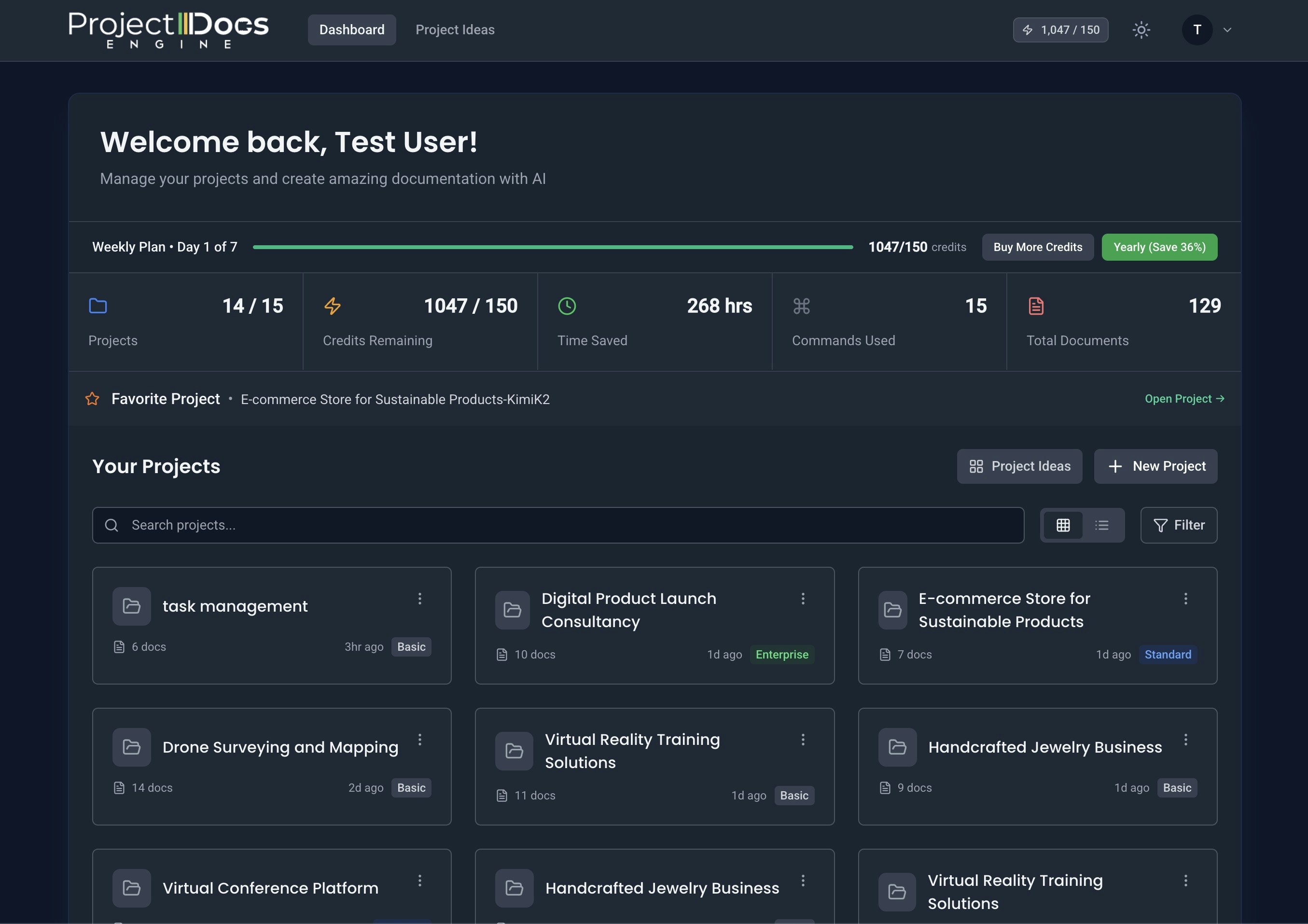The height and width of the screenshot is (924, 1308).
Task: Open Drone Surveying and Mapping folder icon
Action: 132,747
